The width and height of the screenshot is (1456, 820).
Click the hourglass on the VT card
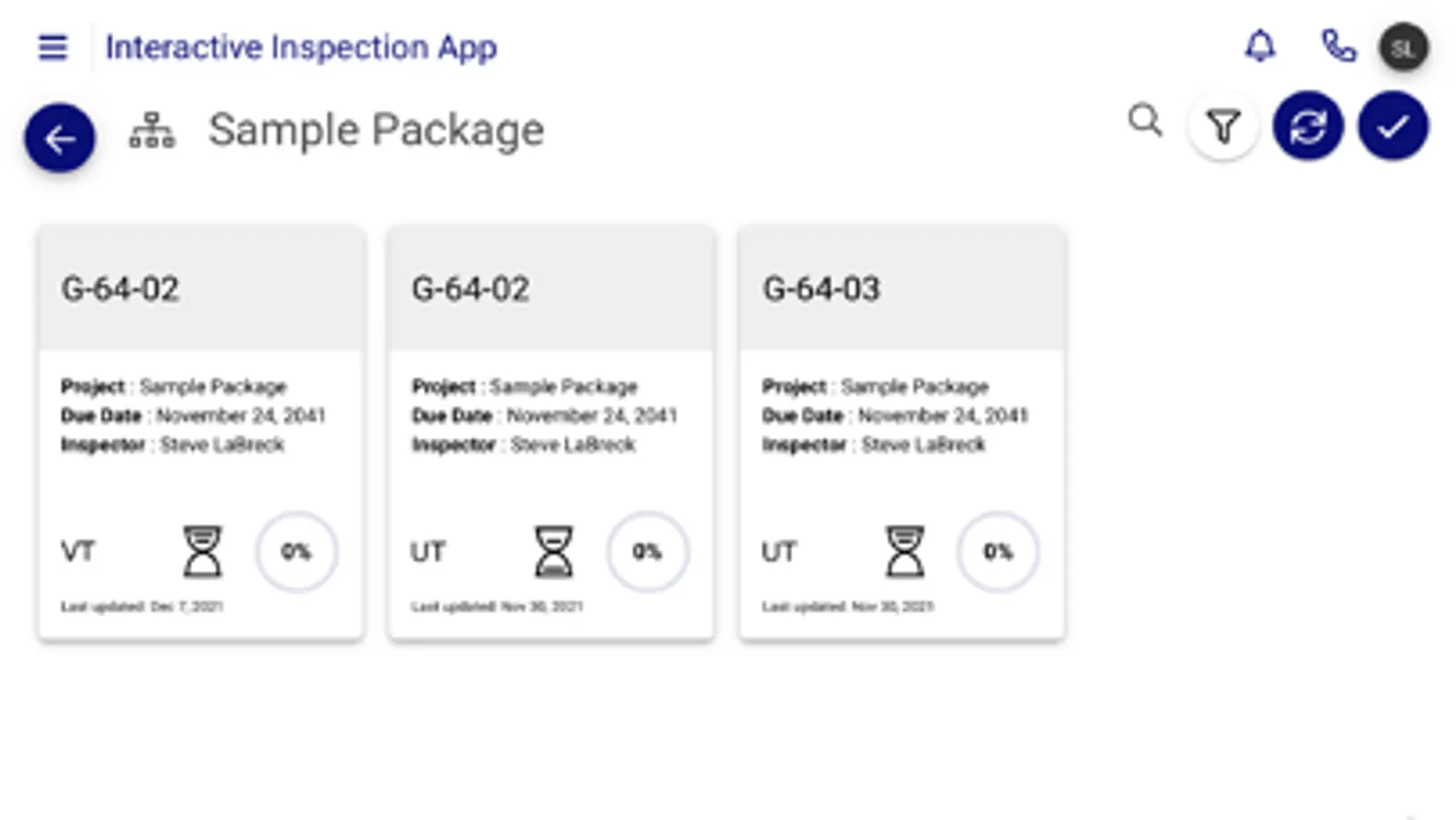(x=202, y=551)
